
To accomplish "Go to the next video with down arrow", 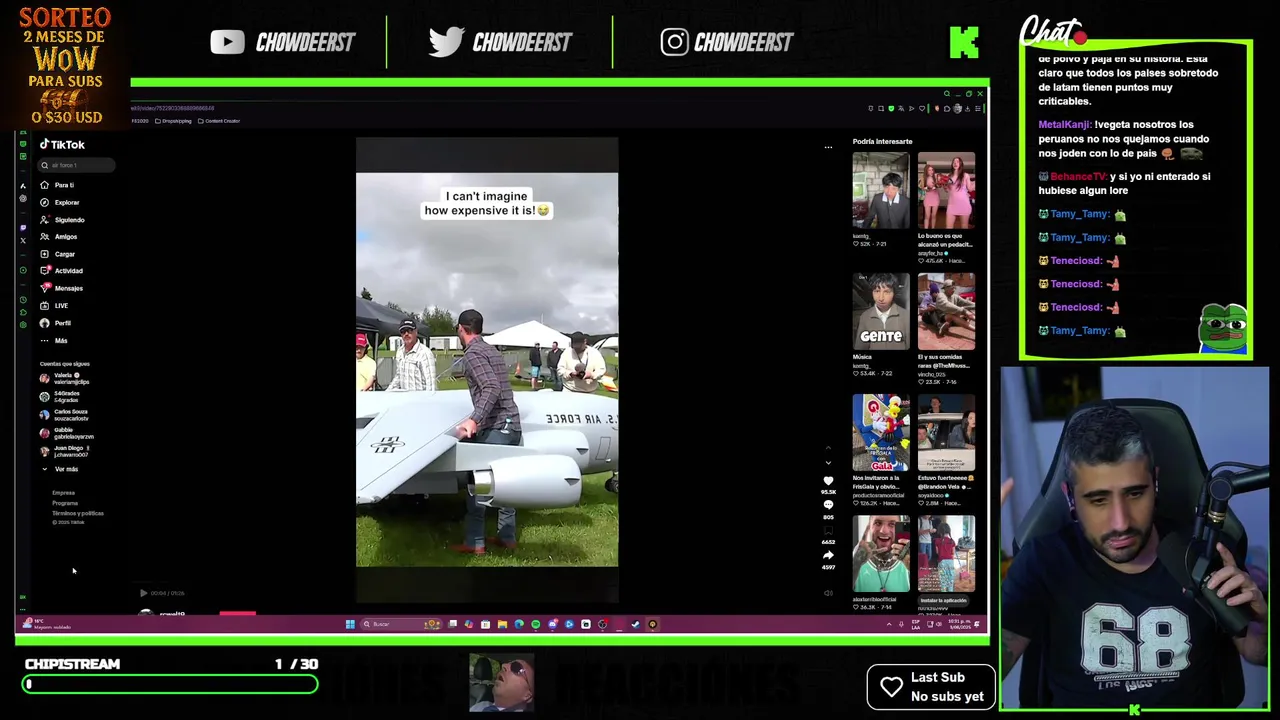I will [x=828, y=462].
